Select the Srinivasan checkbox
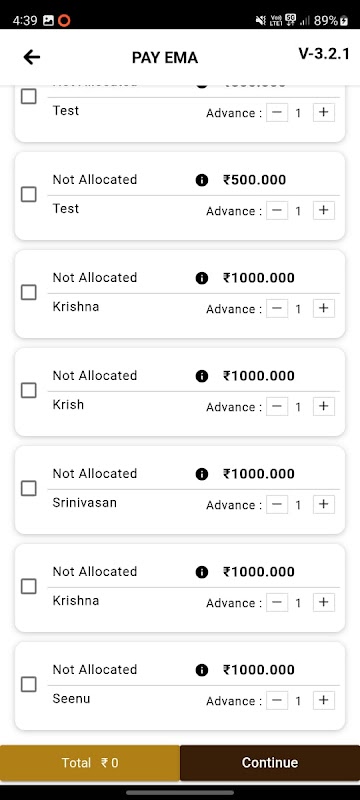This screenshot has width=360, height=800. pos(29,488)
